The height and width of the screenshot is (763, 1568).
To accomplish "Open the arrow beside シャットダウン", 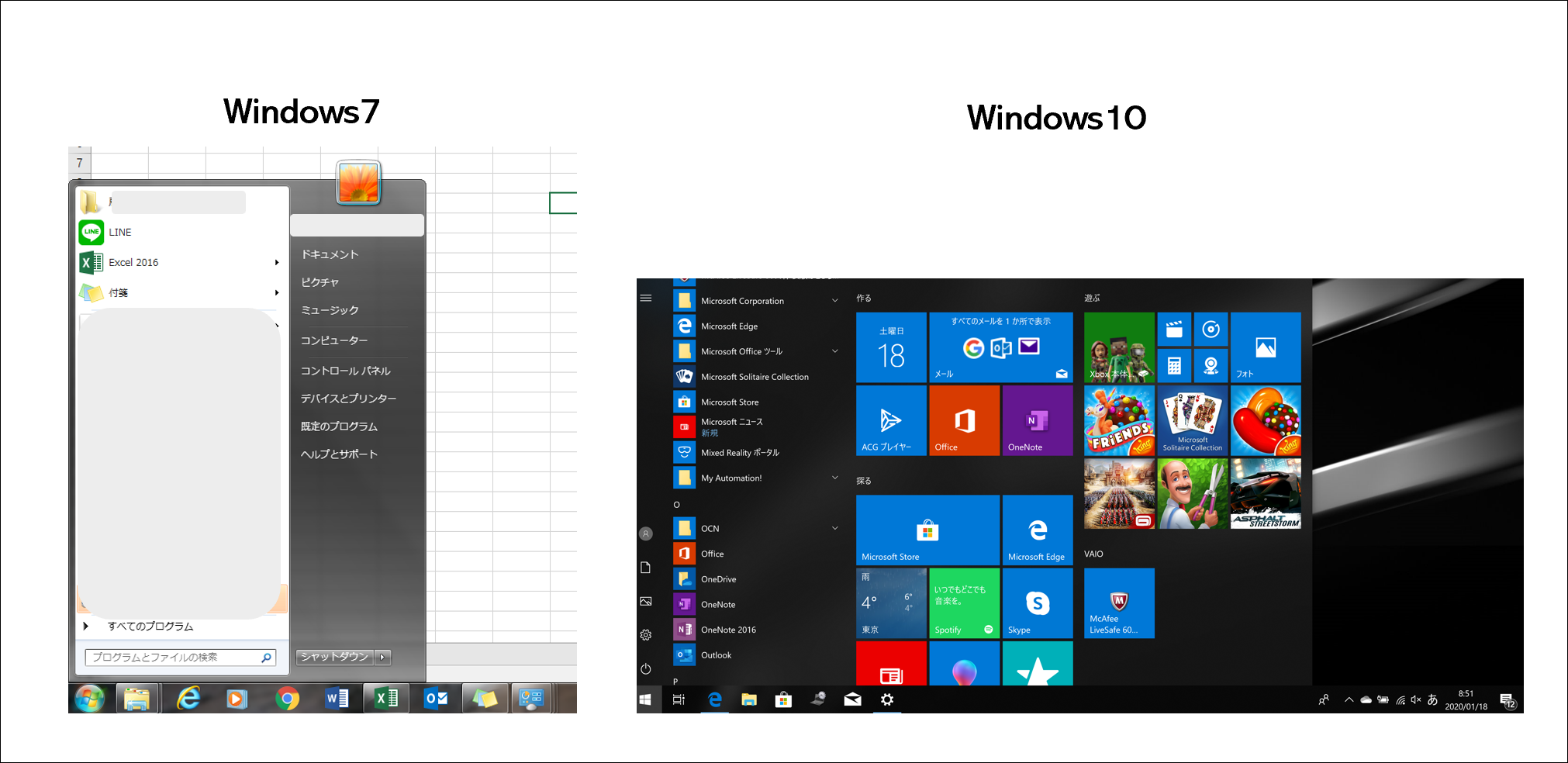I will [x=382, y=658].
